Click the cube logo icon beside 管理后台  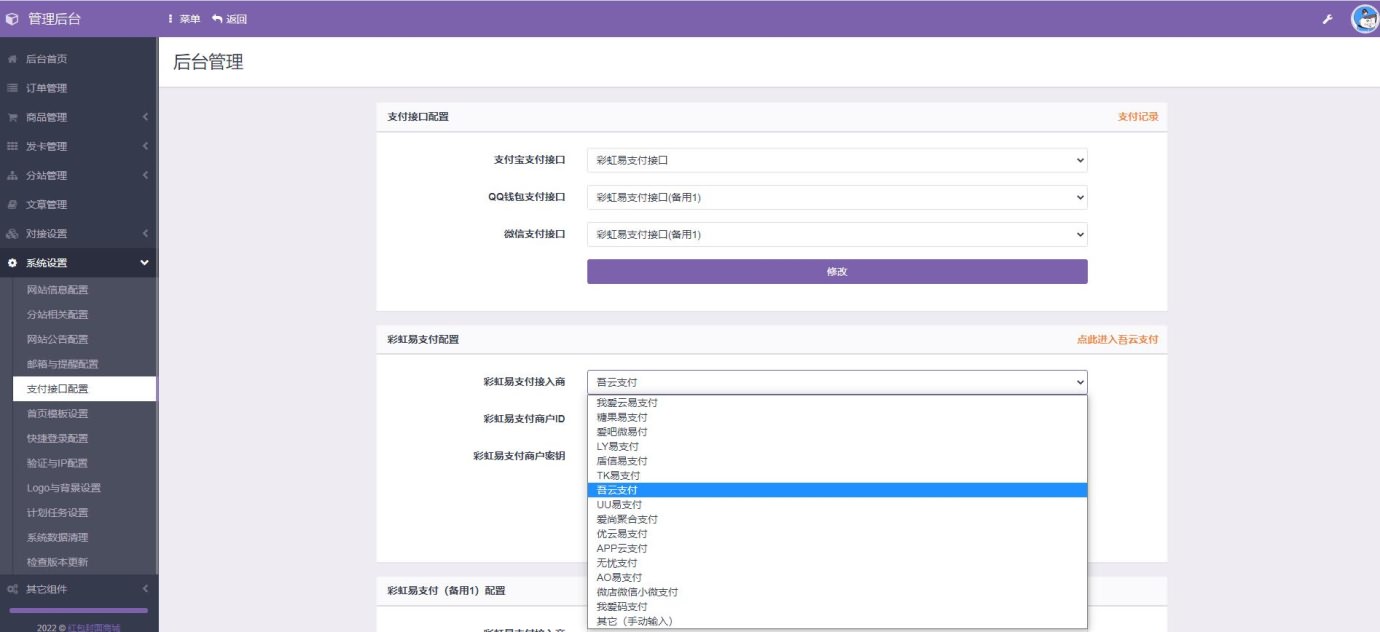point(12,19)
